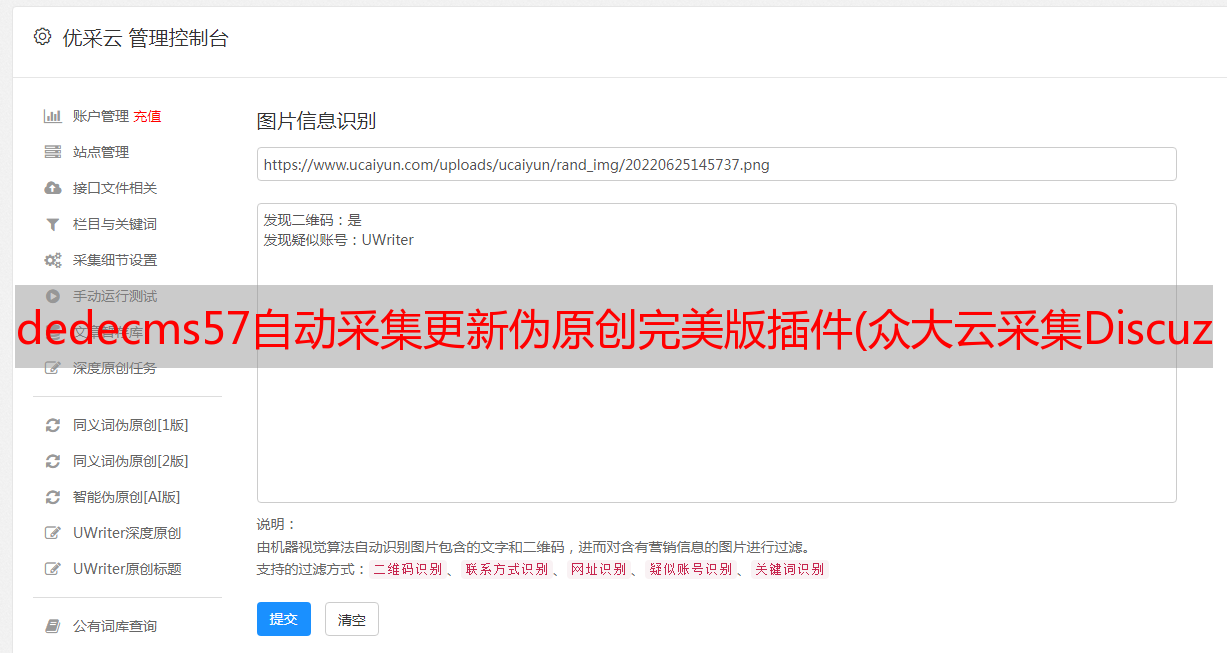Click the refresh icon next to 同义词伪原创[2版]

point(53,461)
